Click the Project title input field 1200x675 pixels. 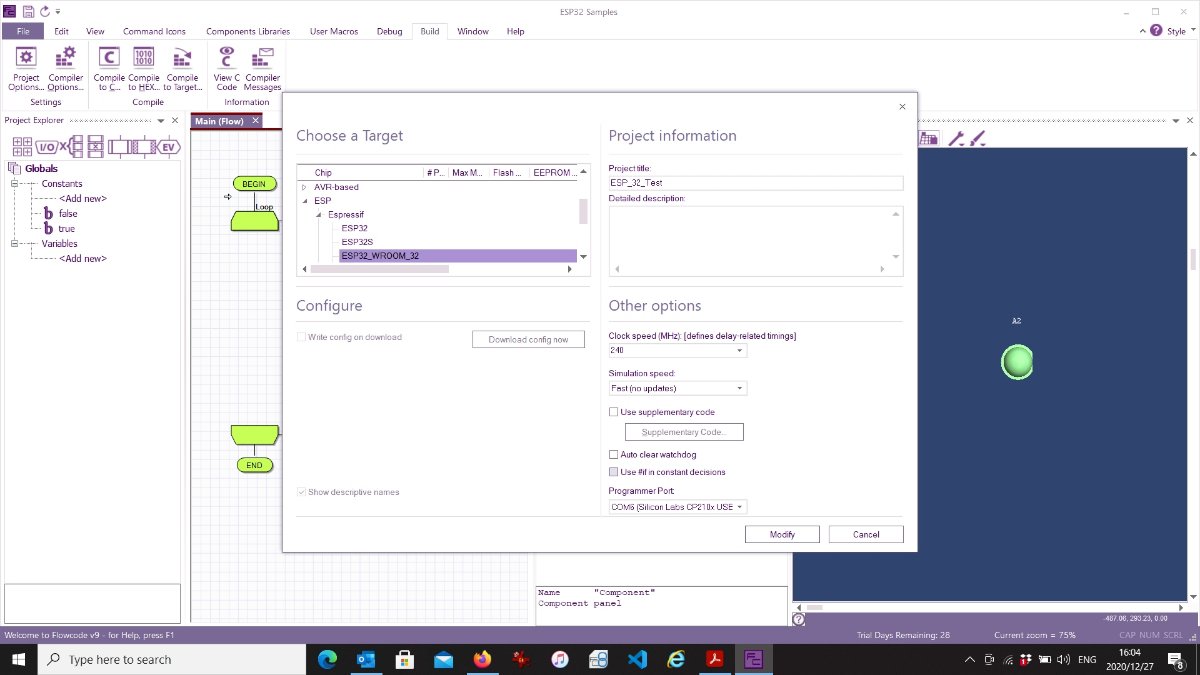pos(756,183)
